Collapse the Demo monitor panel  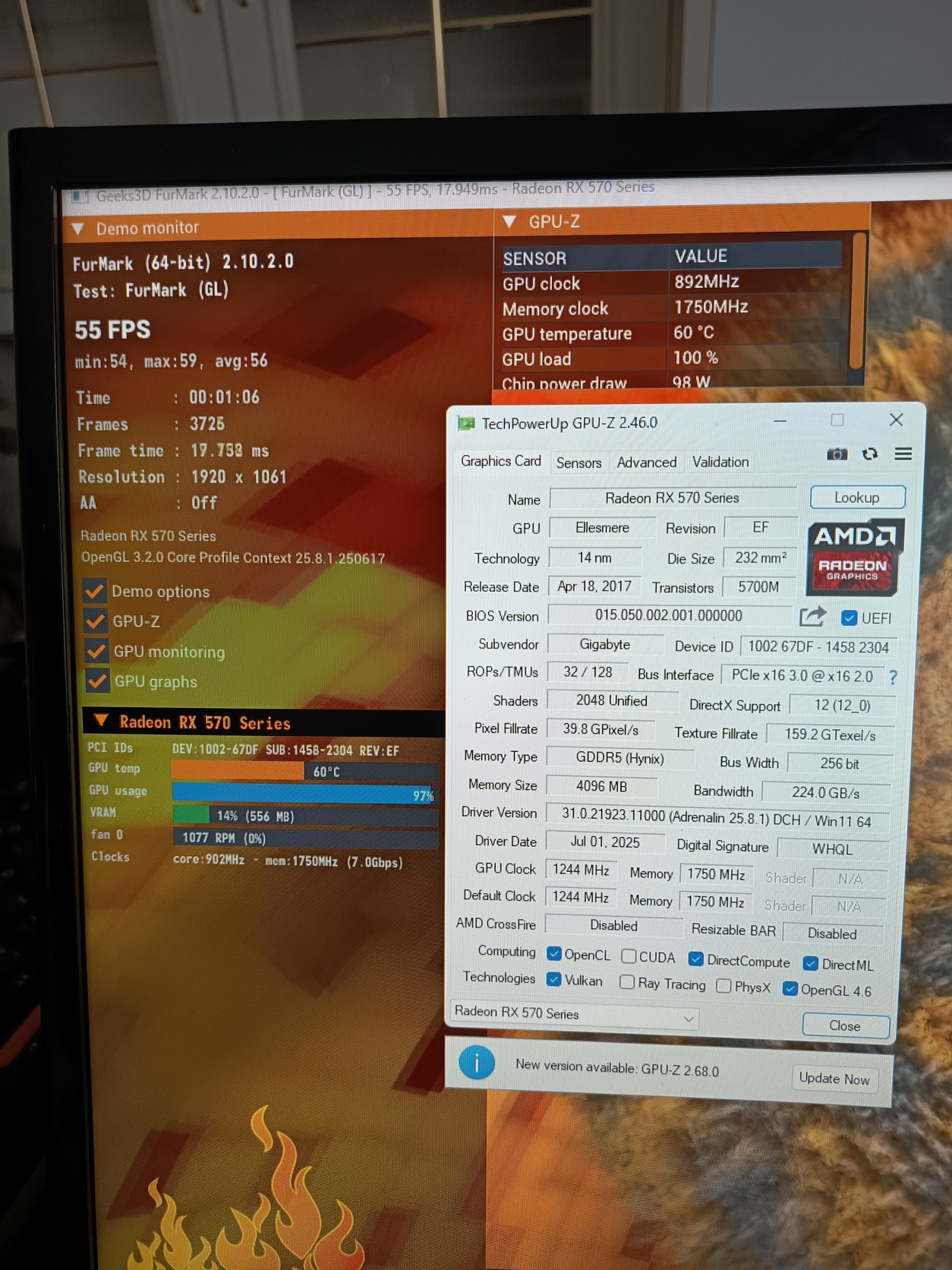[77, 229]
